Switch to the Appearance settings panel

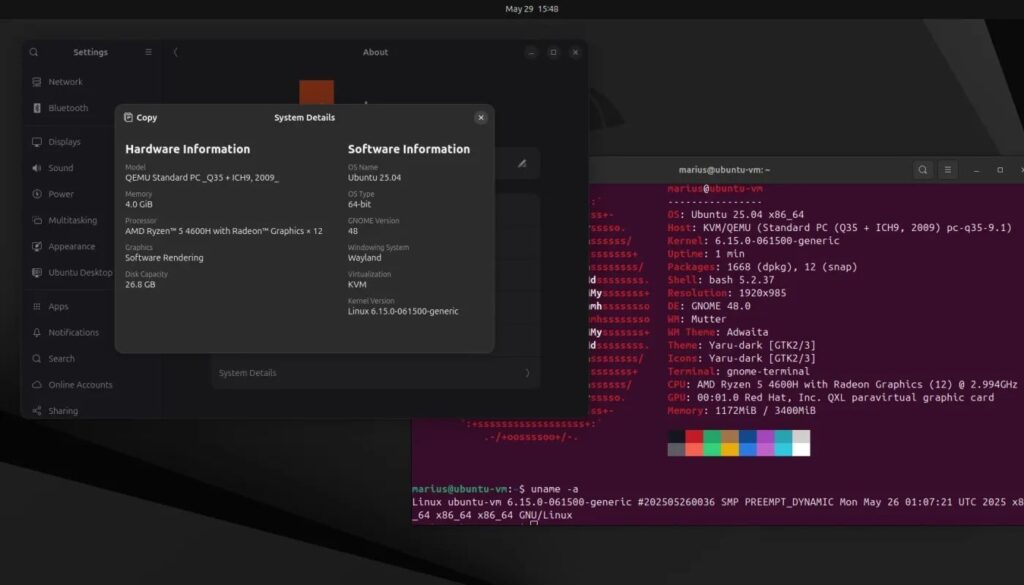coord(72,246)
